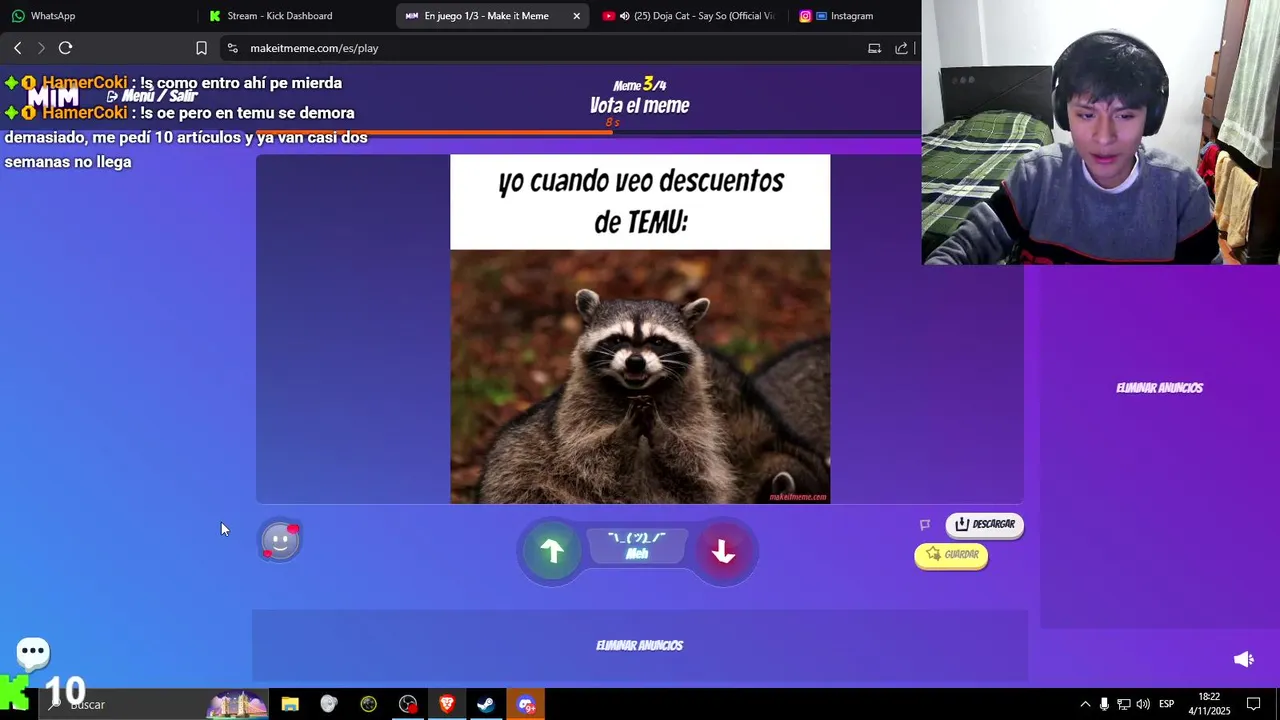Image resolution: width=1280 pixels, height=720 pixels.
Task: Bookmark this page
Action: (x=201, y=48)
